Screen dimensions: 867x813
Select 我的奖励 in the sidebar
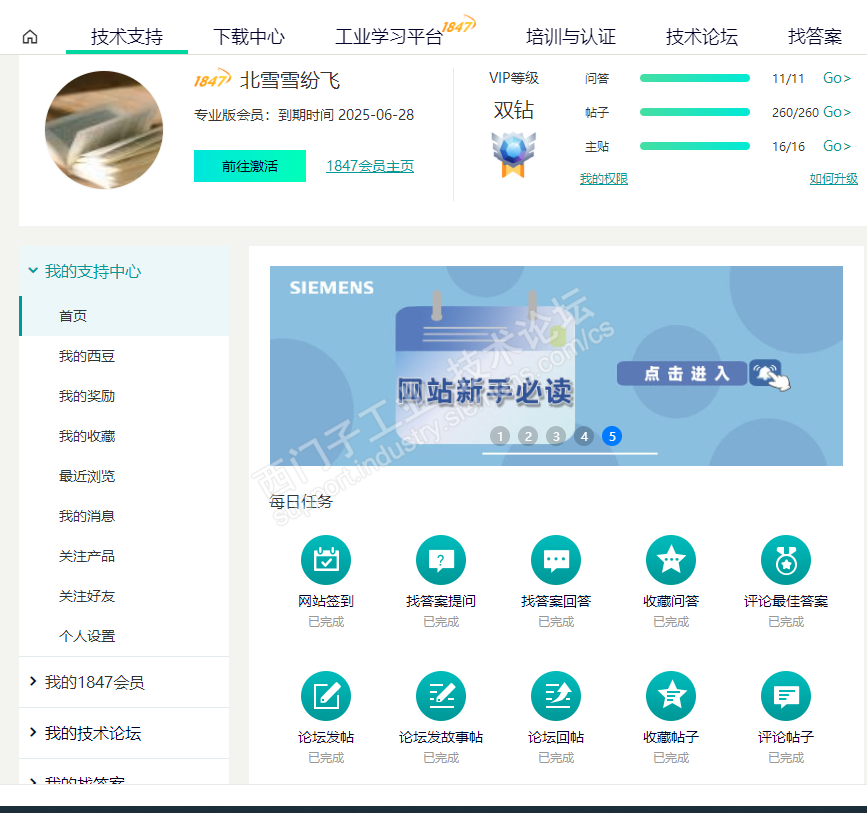pos(87,396)
